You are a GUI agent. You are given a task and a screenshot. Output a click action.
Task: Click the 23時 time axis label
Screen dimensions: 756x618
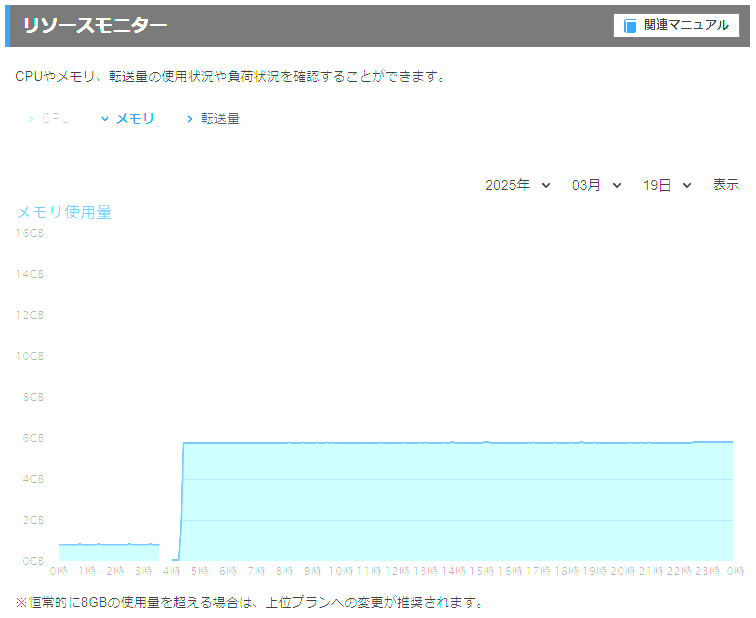707,571
